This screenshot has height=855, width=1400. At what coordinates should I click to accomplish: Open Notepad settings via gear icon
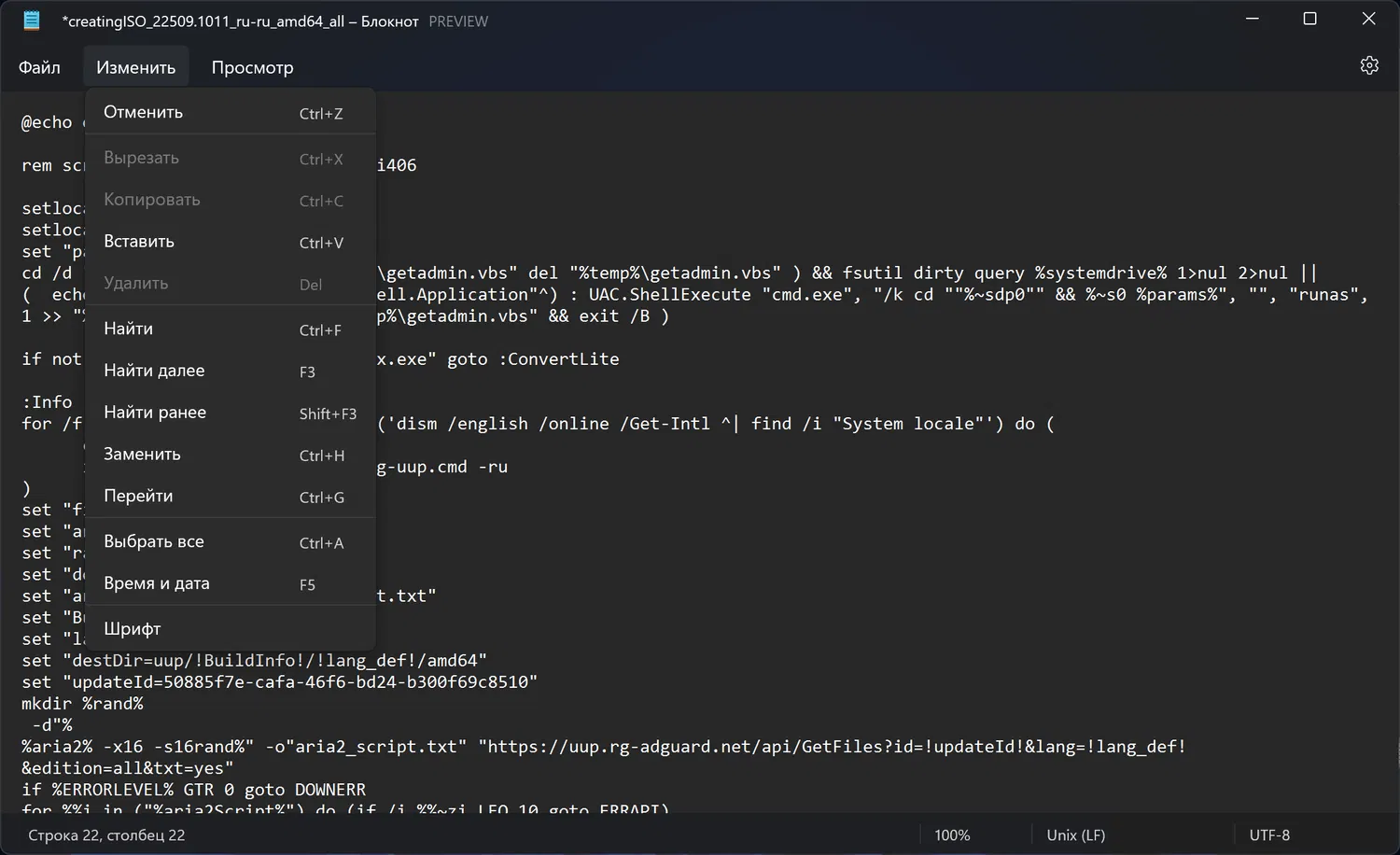(1368, 65)
